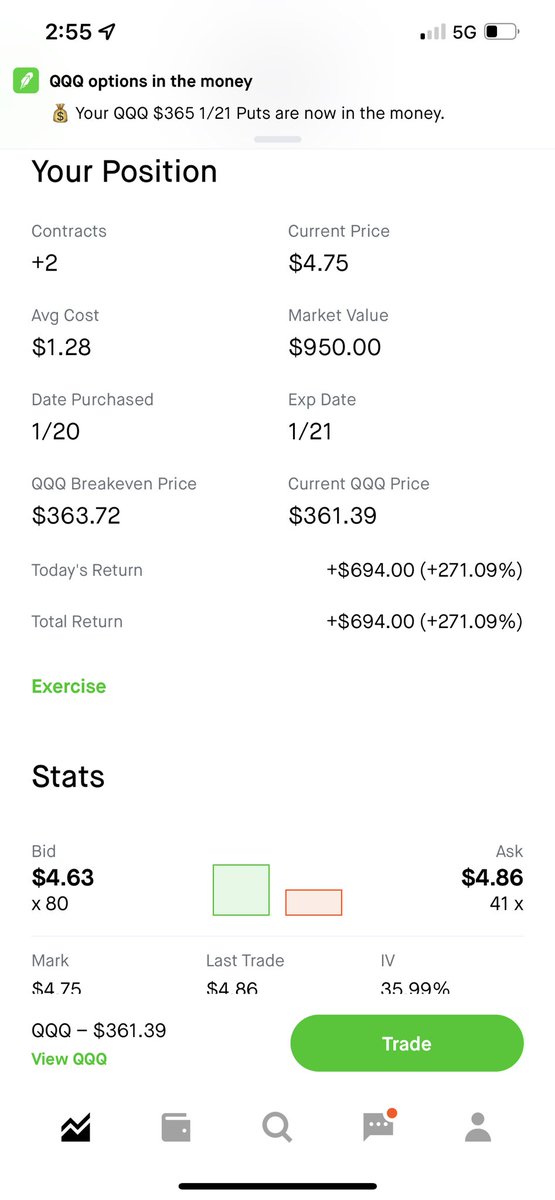
Task: Open the account profile person icon
Action: click(x=479, y=1127)
